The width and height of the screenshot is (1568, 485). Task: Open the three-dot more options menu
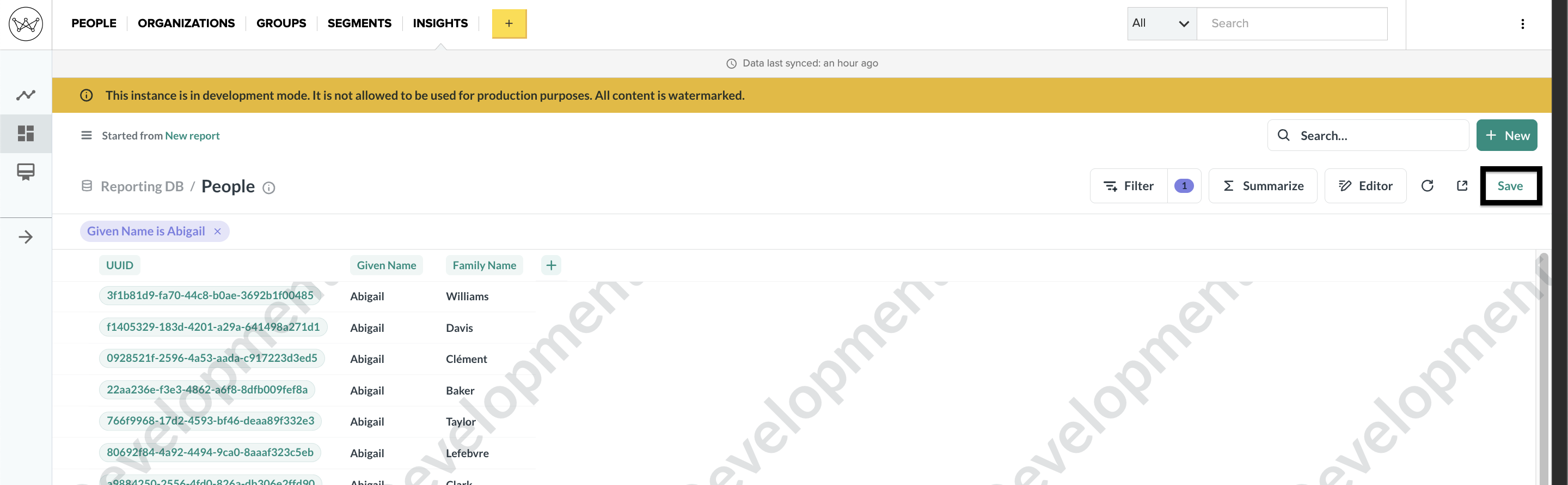1522,24
